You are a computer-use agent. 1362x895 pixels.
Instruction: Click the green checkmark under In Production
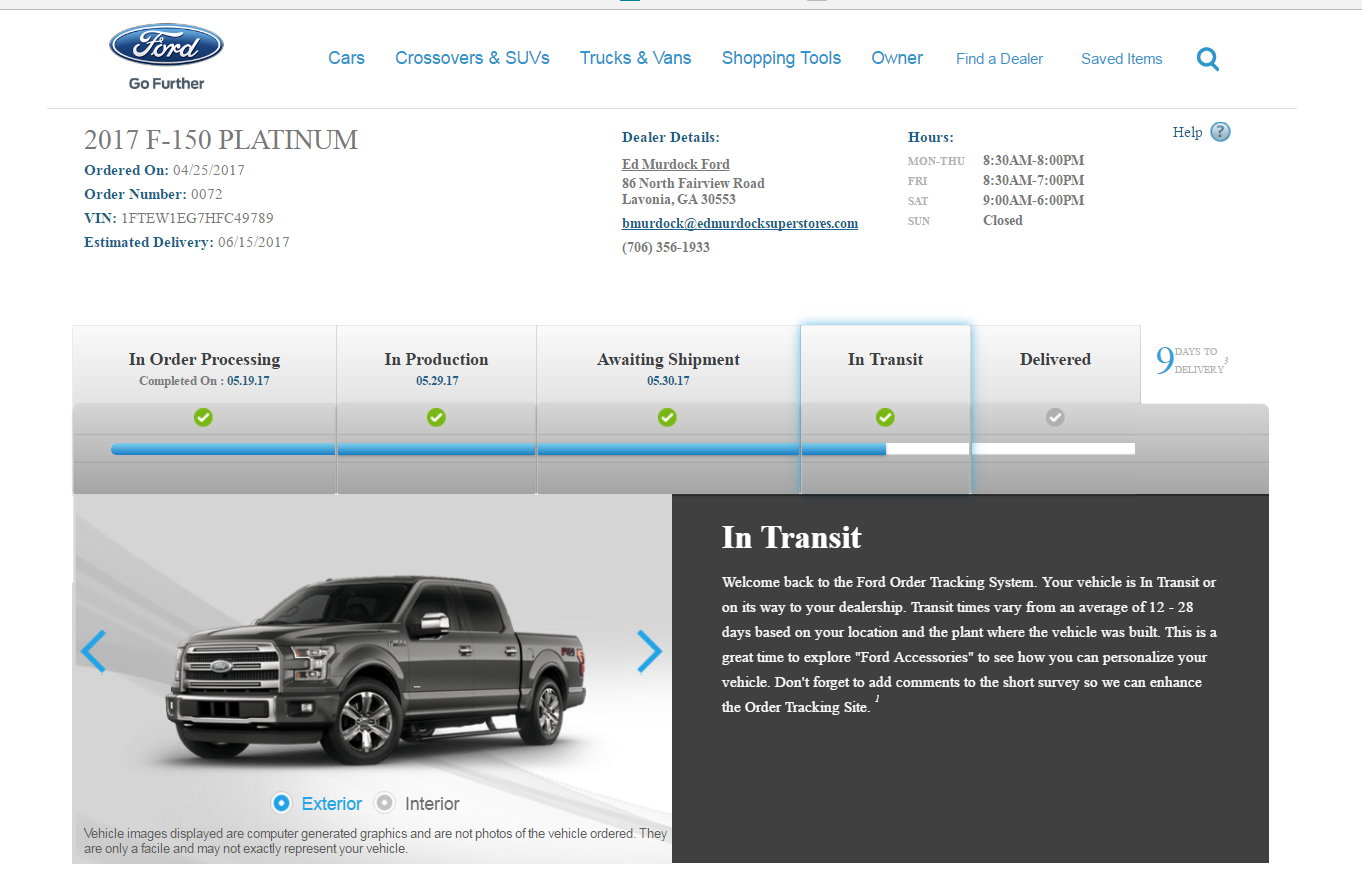[435, 417]
